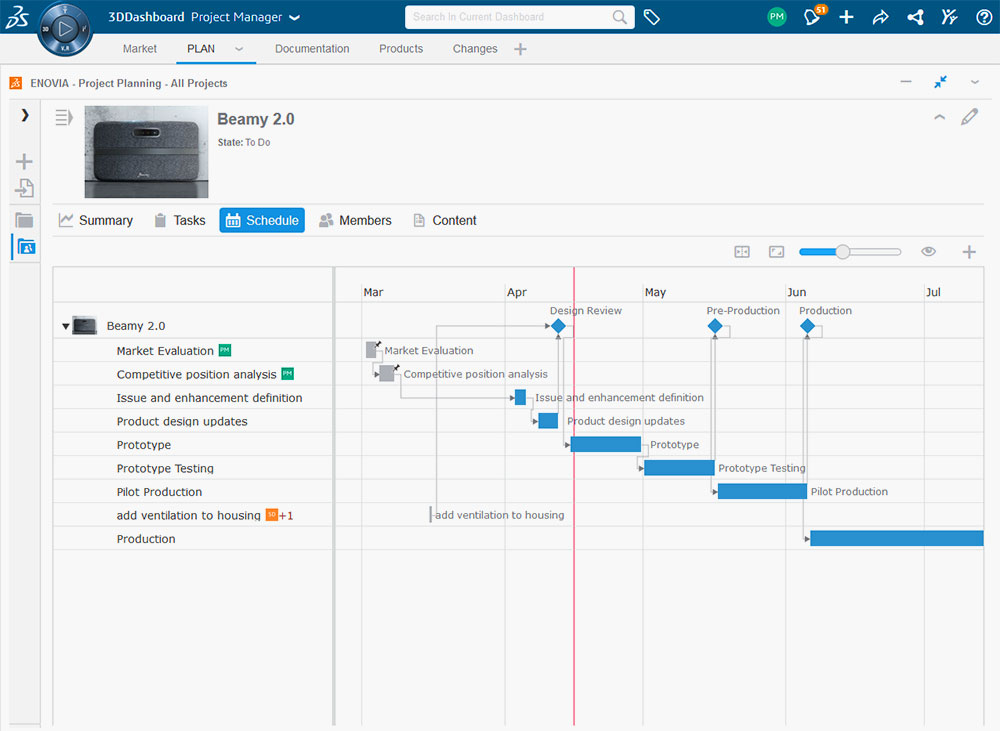Screen dimensions: 1000x731
Task: Open the help question mark icon
Action: tap(984, 17)
